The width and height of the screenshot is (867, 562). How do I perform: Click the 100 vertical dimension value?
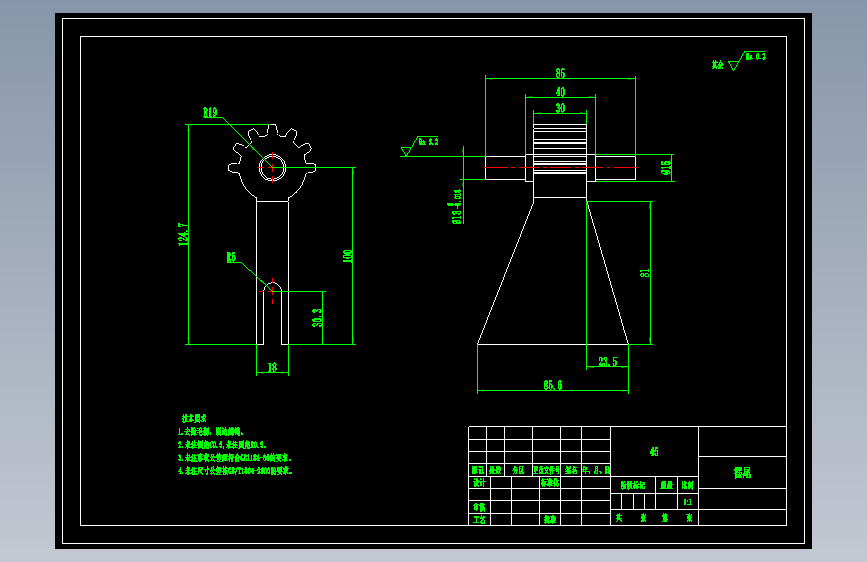[348, 256]
